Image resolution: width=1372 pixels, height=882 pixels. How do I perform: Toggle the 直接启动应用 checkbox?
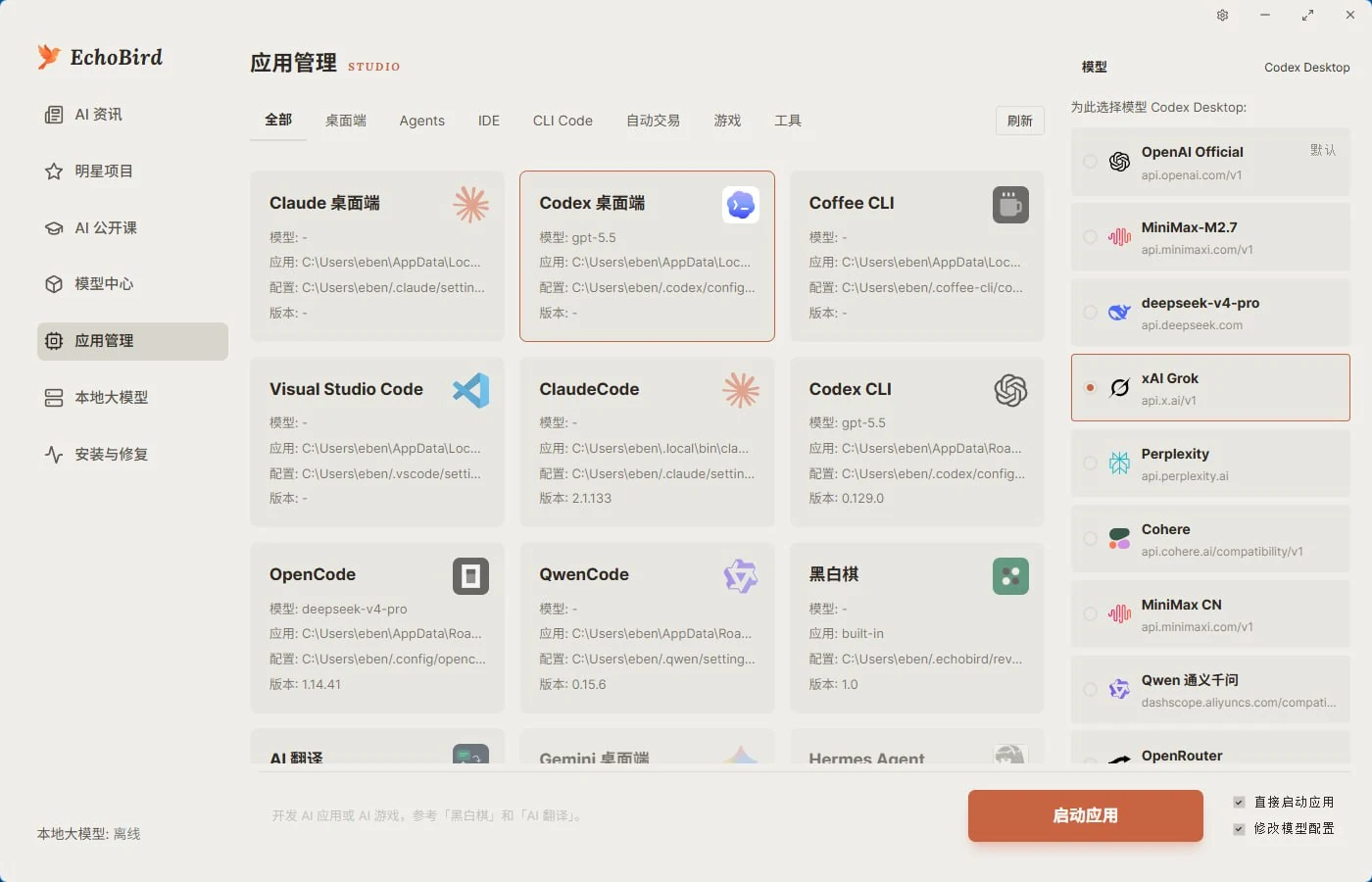[x=1239, y=802]
